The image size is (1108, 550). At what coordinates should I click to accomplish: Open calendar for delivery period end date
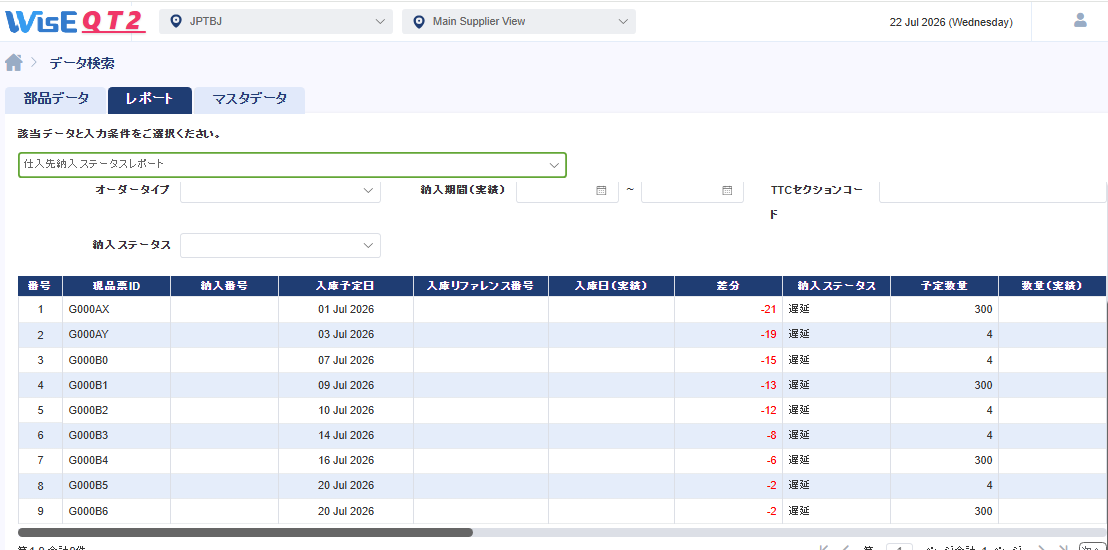click(x=727, y=190)
